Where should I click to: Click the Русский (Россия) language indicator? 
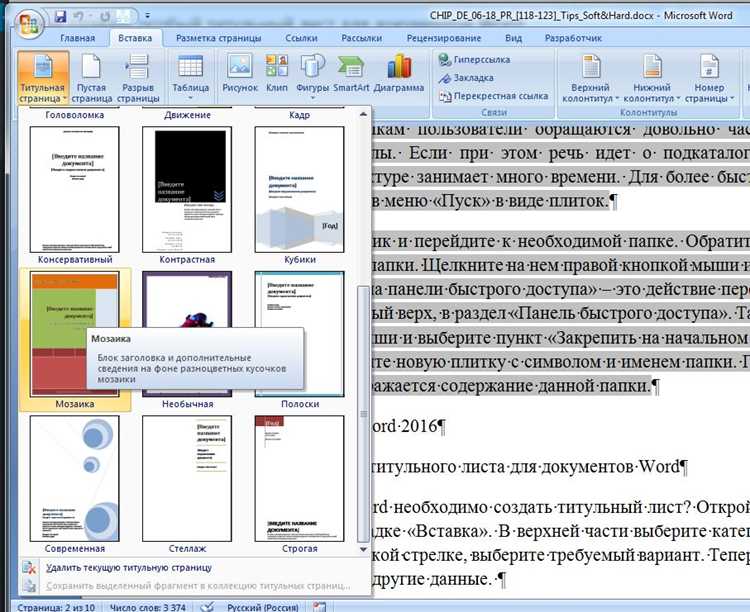click(263, 607)
